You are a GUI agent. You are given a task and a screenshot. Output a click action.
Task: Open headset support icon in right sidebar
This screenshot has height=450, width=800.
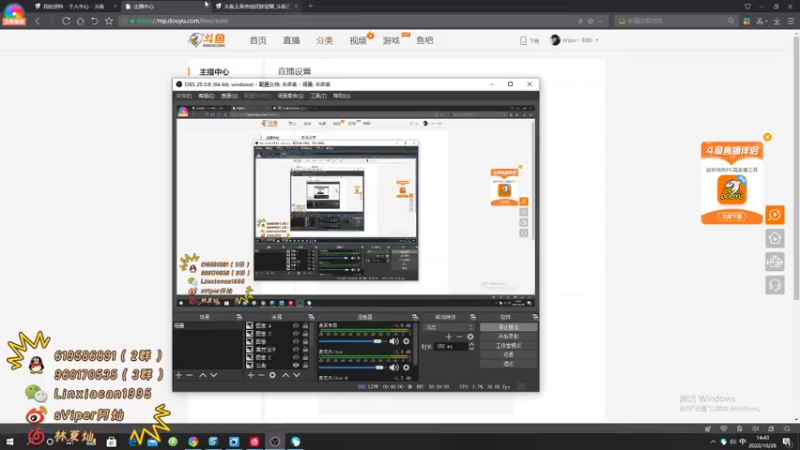tap(774, 285)
